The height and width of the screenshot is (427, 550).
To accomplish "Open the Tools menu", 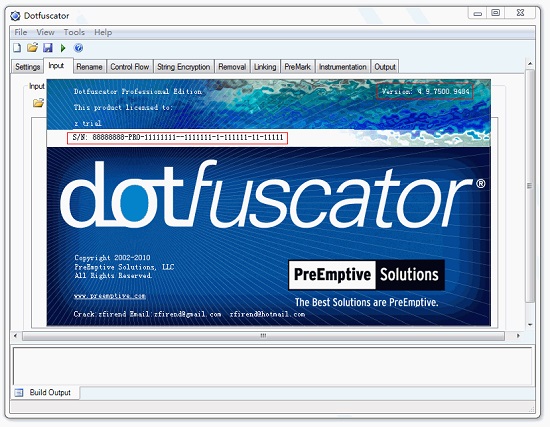I will 74,32.
